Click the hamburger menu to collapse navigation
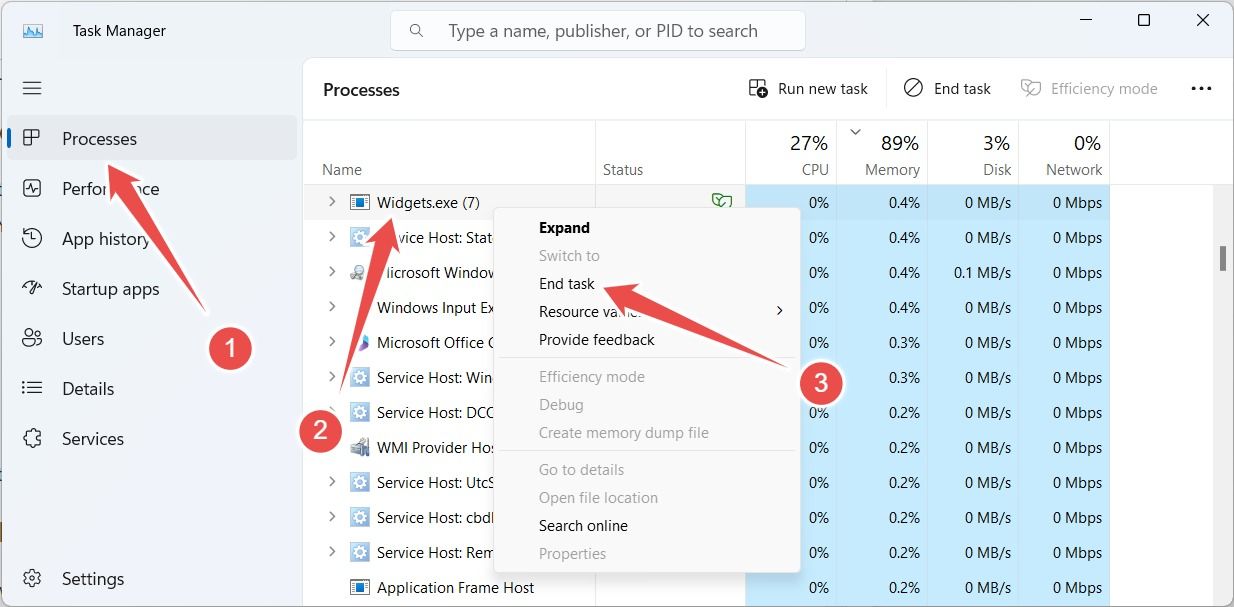The width and height of the screenshot is (1234, 607). (32, 88)
